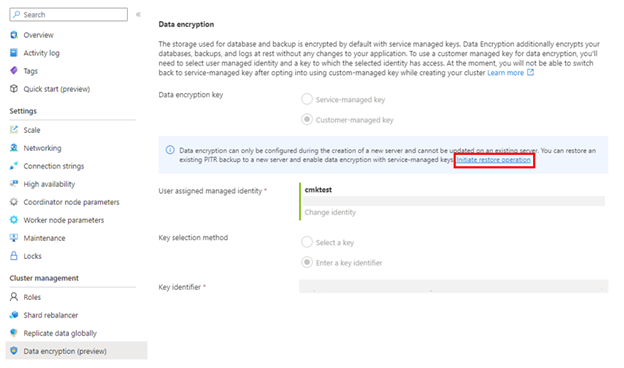Open High availability settings
This screenshot has height=368, width=624.
tap(49, 184)
